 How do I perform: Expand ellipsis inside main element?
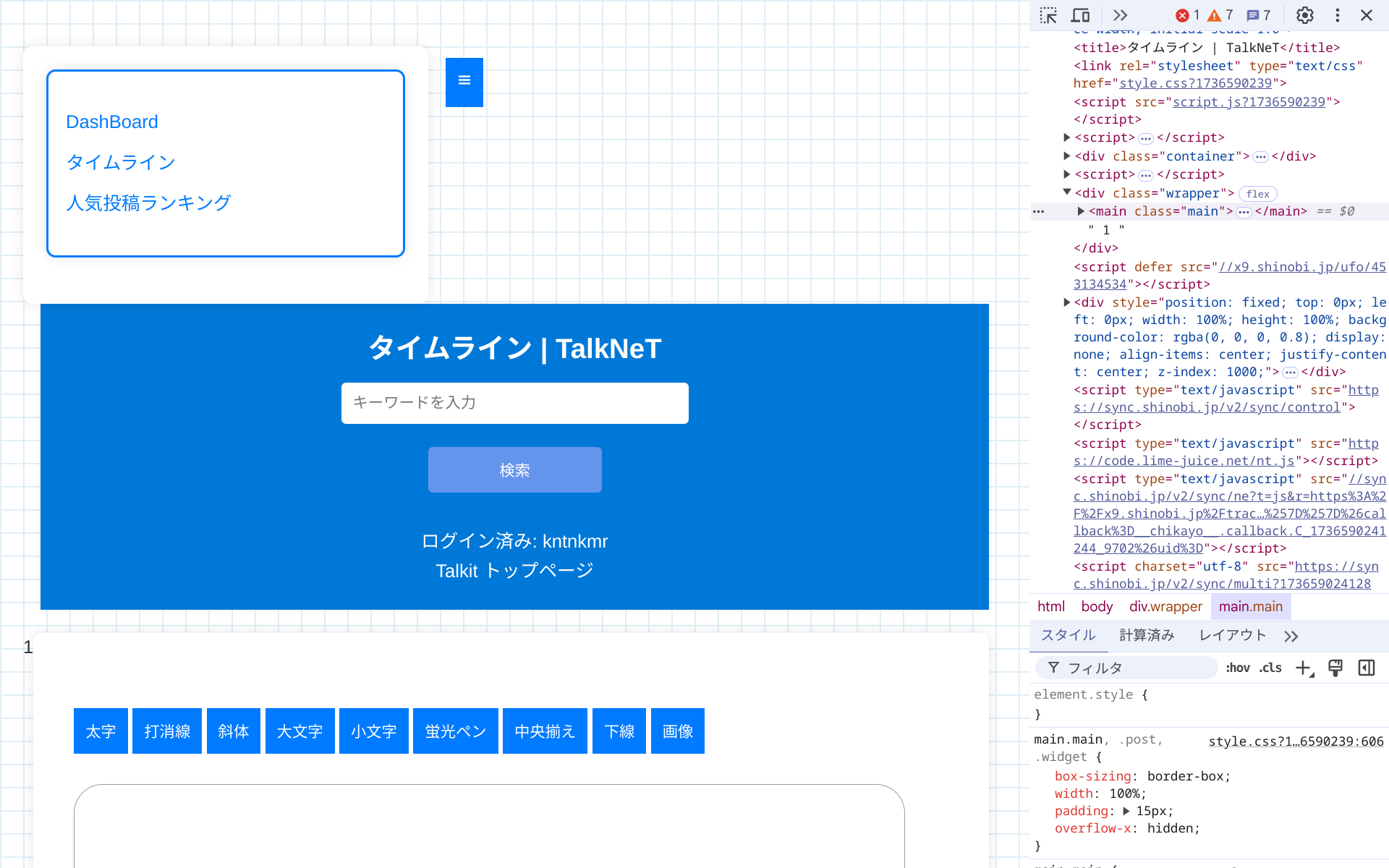(1244, 212)
